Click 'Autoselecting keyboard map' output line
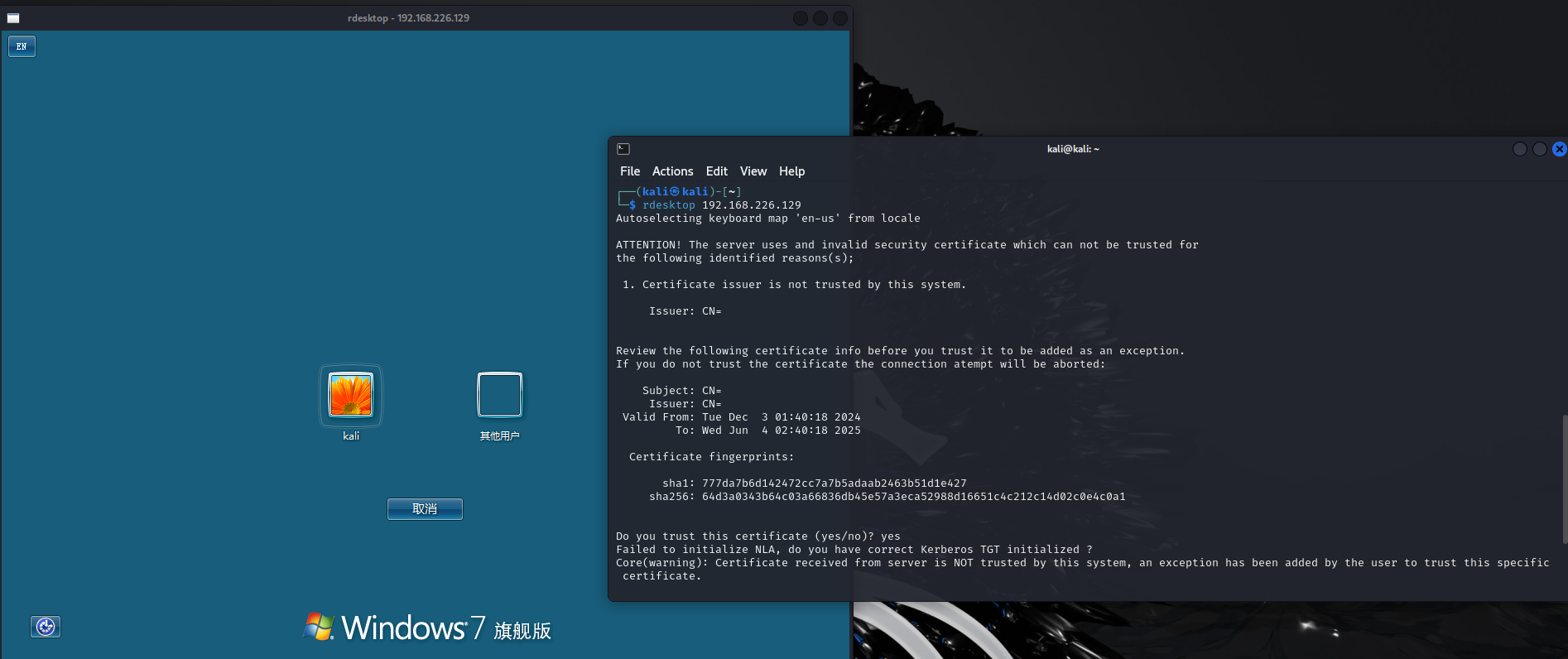Screen dimensions: 1568x659 pos(768,219)
